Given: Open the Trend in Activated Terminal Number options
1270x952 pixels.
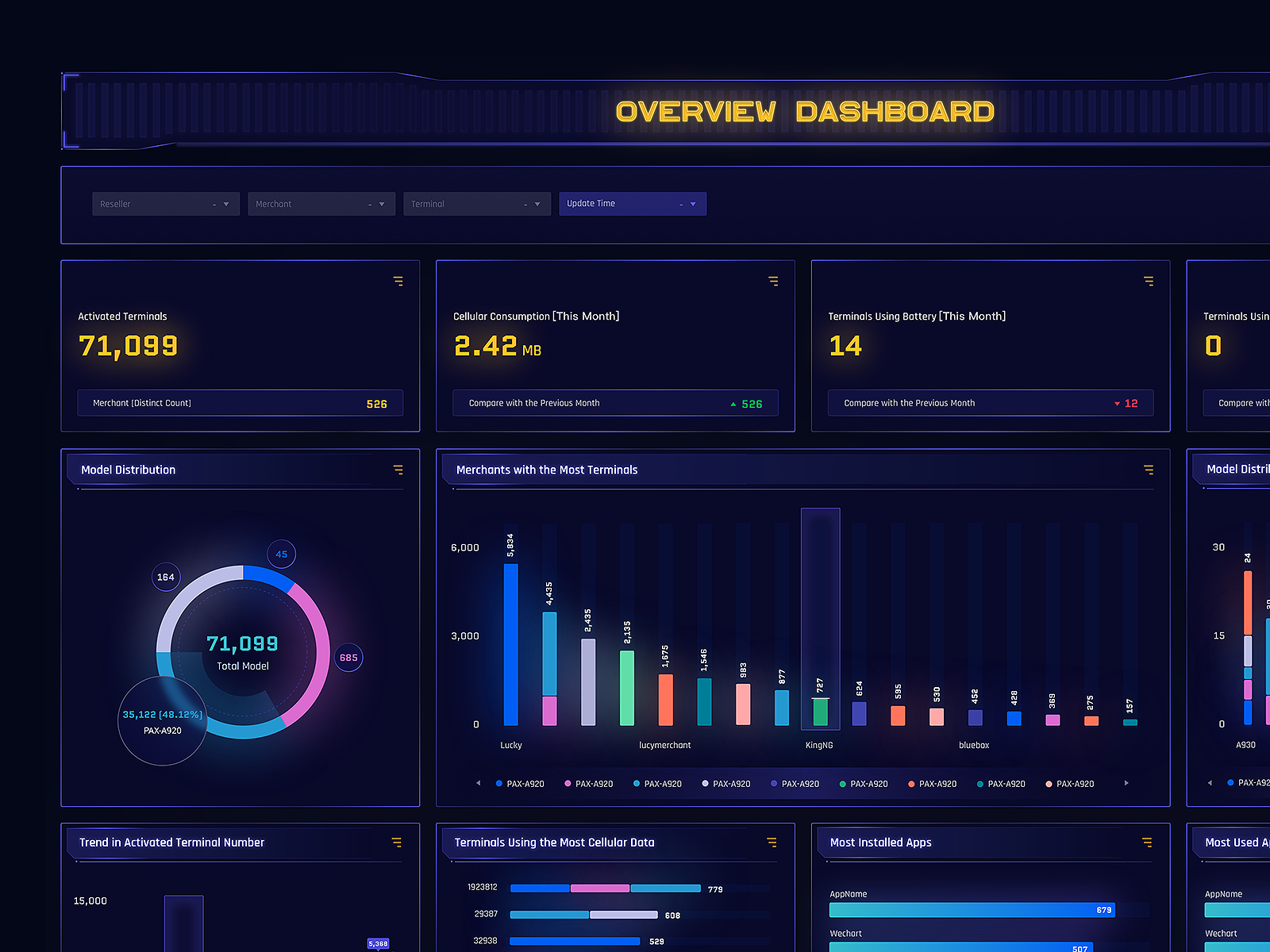Looking at the screenshot, I should tap(396, 843).
